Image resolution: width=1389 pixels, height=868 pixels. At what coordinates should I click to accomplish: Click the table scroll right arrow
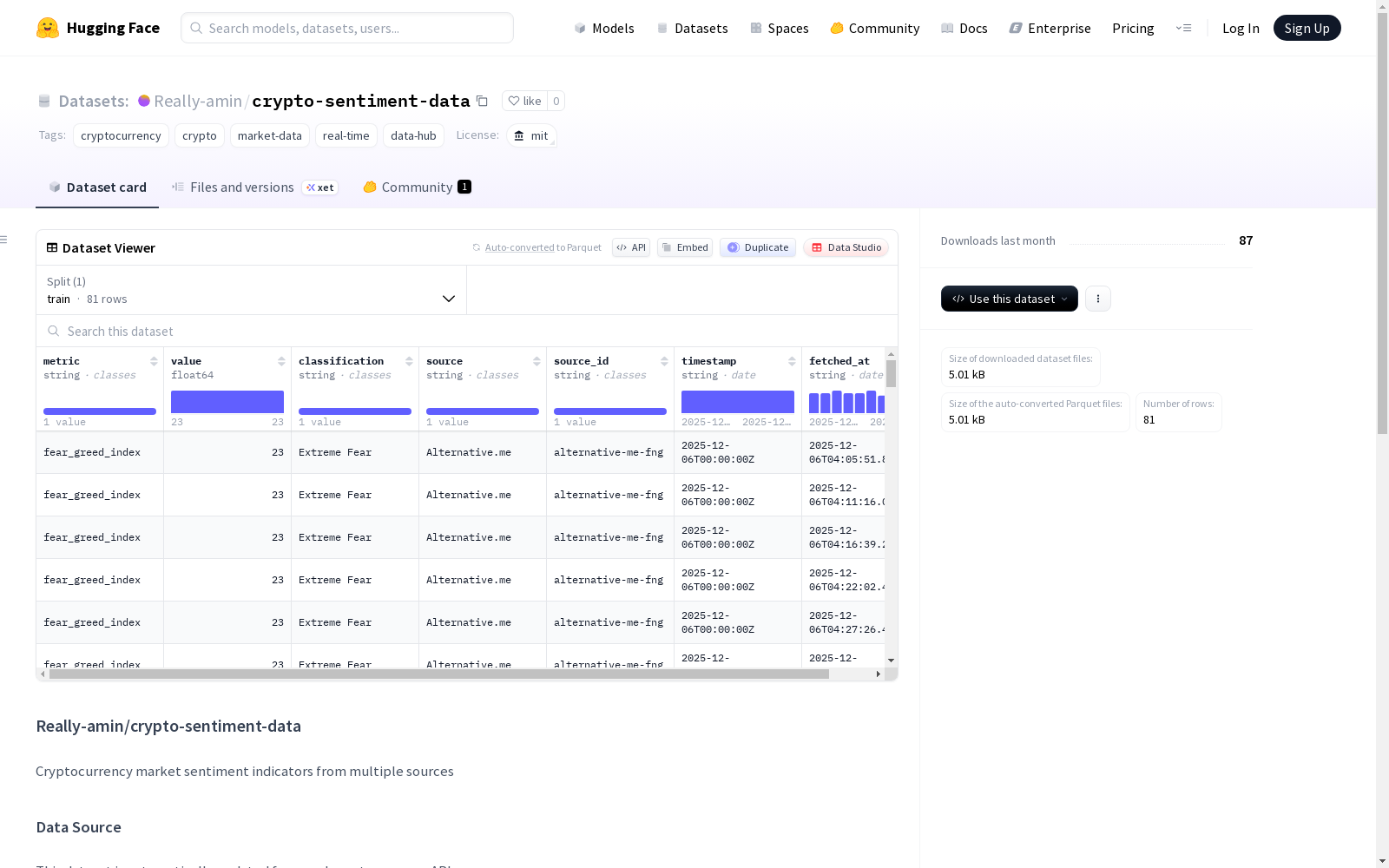[879, 674]
